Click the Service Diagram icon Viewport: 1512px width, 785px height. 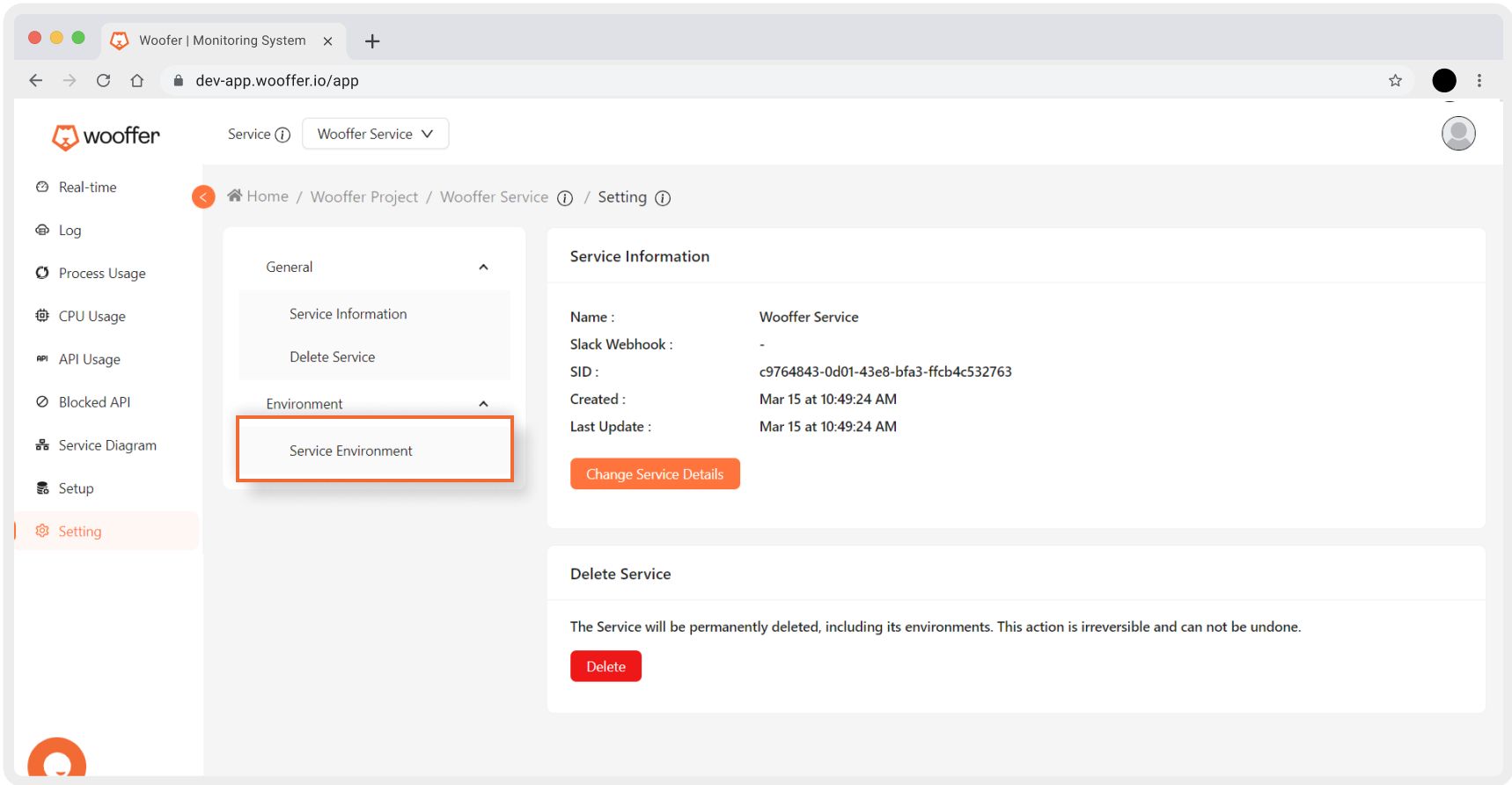pos(42,444)
